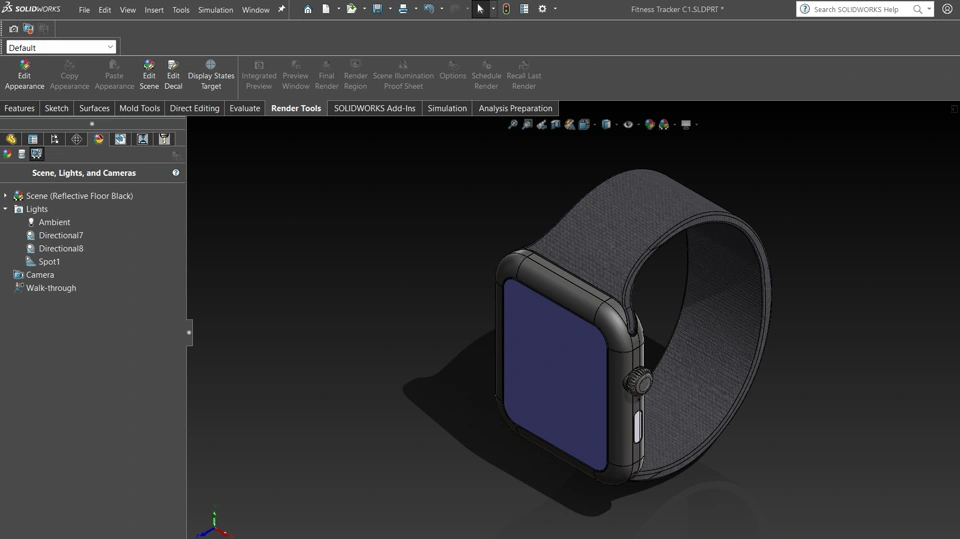The height and width of the screenshot is (539, 960).
Task: Click the Home icon in title bar
Action: click(308, 9)
